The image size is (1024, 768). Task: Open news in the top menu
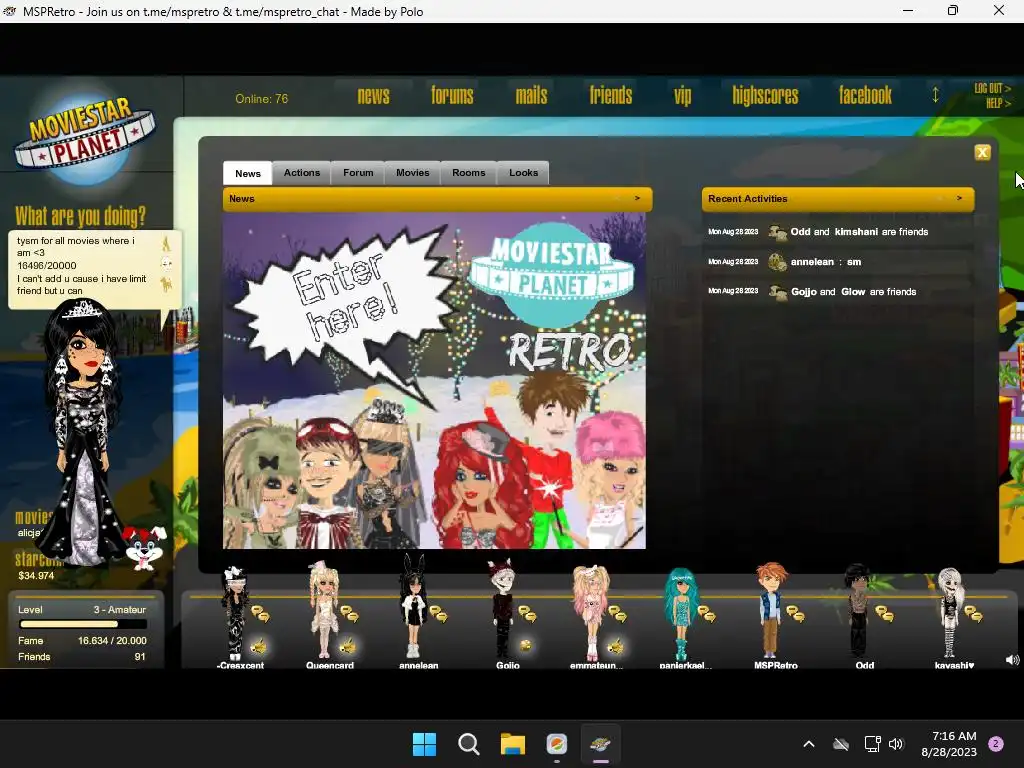pos(374,95)
